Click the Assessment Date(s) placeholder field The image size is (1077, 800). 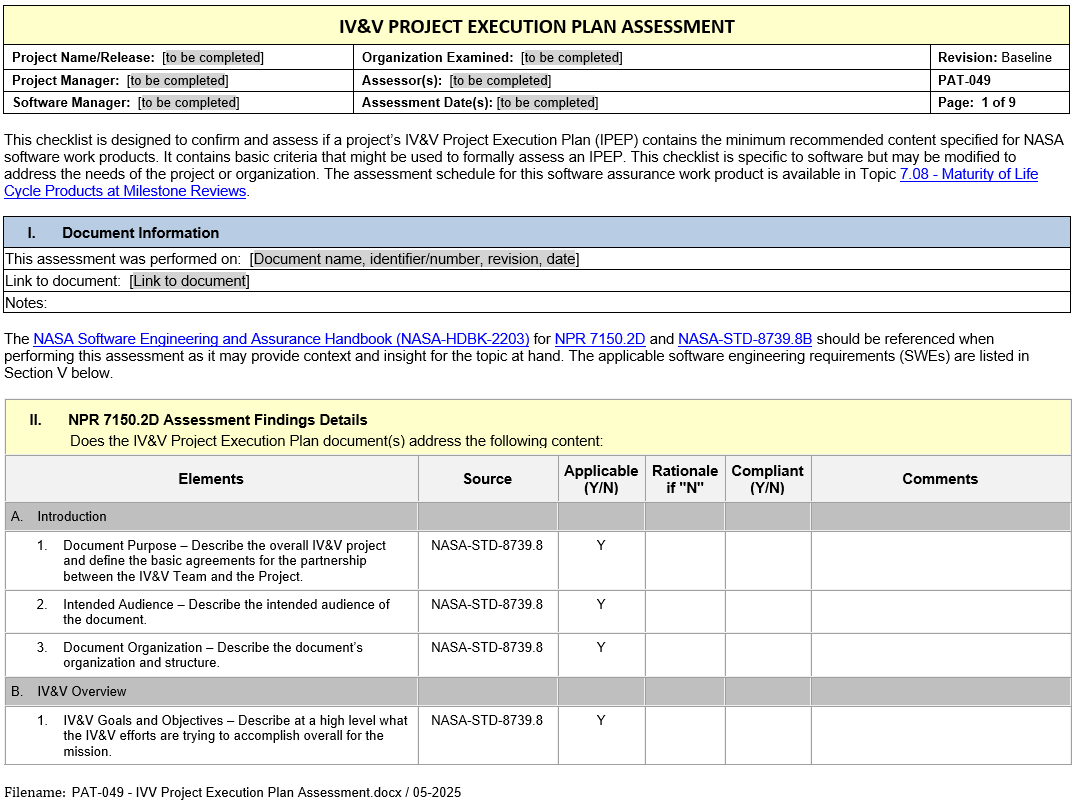pos(547,102)
